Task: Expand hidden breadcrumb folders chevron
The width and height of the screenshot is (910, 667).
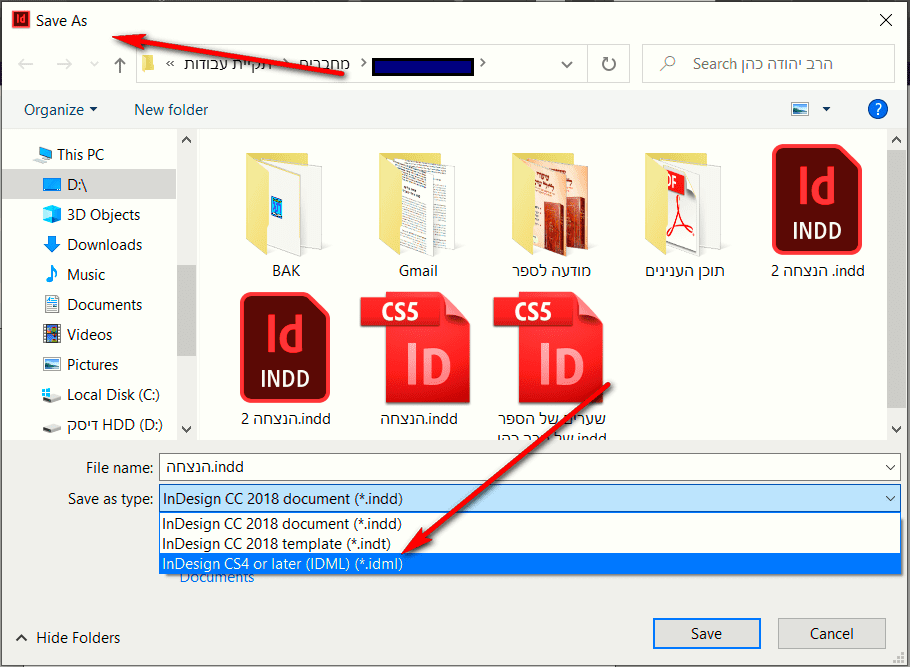Action: tap(169, 63)
